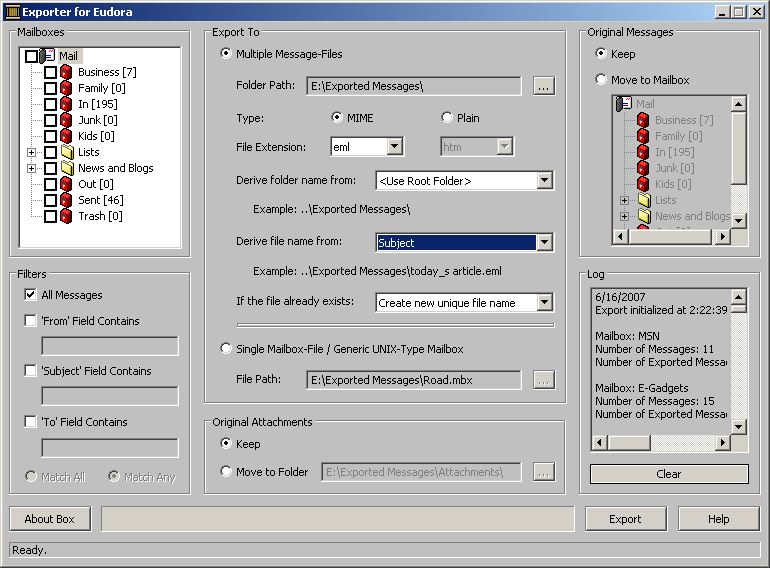Click the News and Blogs folder icon
The height and width of the screenshot is (568, 770).
67,168
